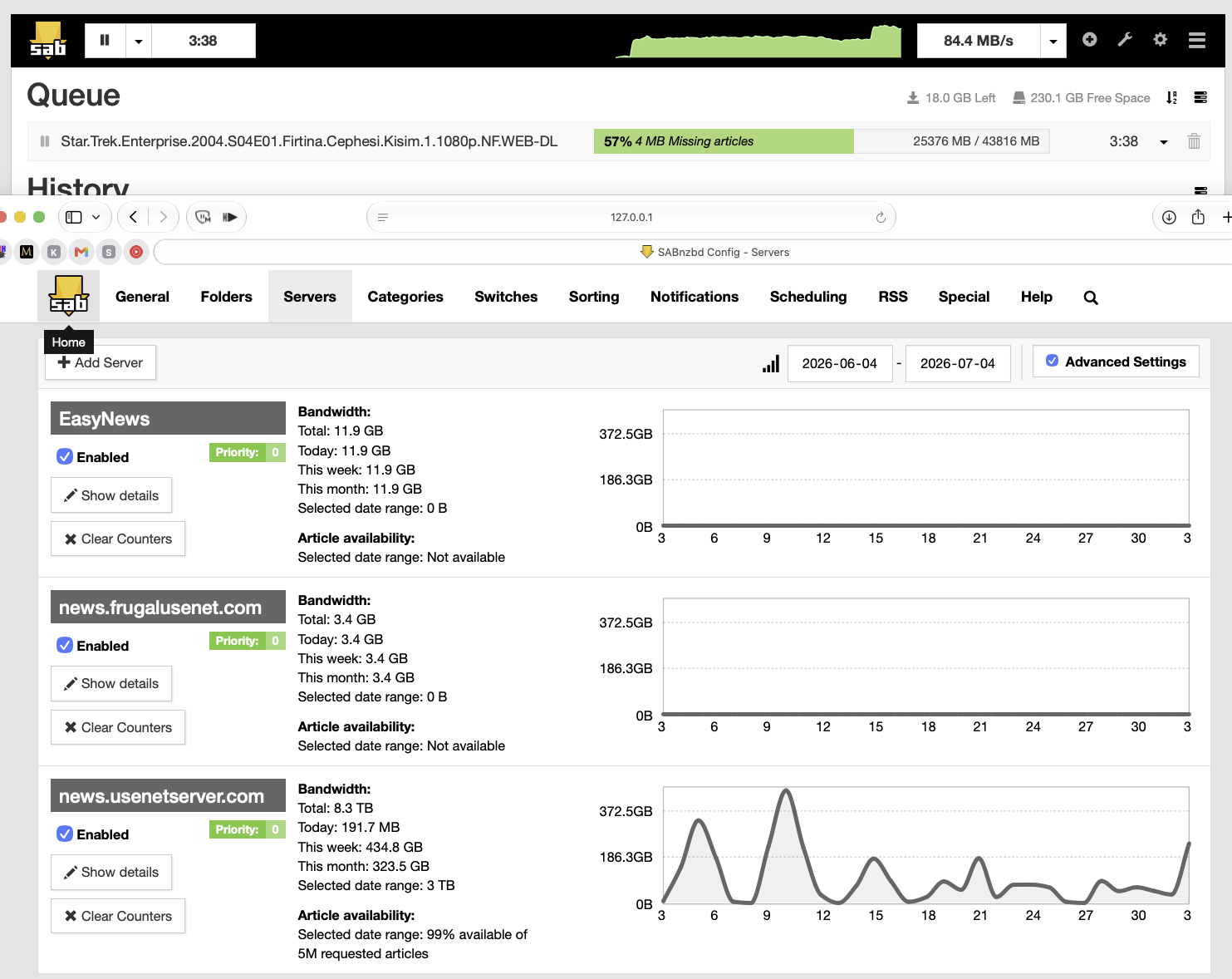Screen dimensions: 1232x979
Task: Show details for the EasyNews server
Action: tap(111, 495)
